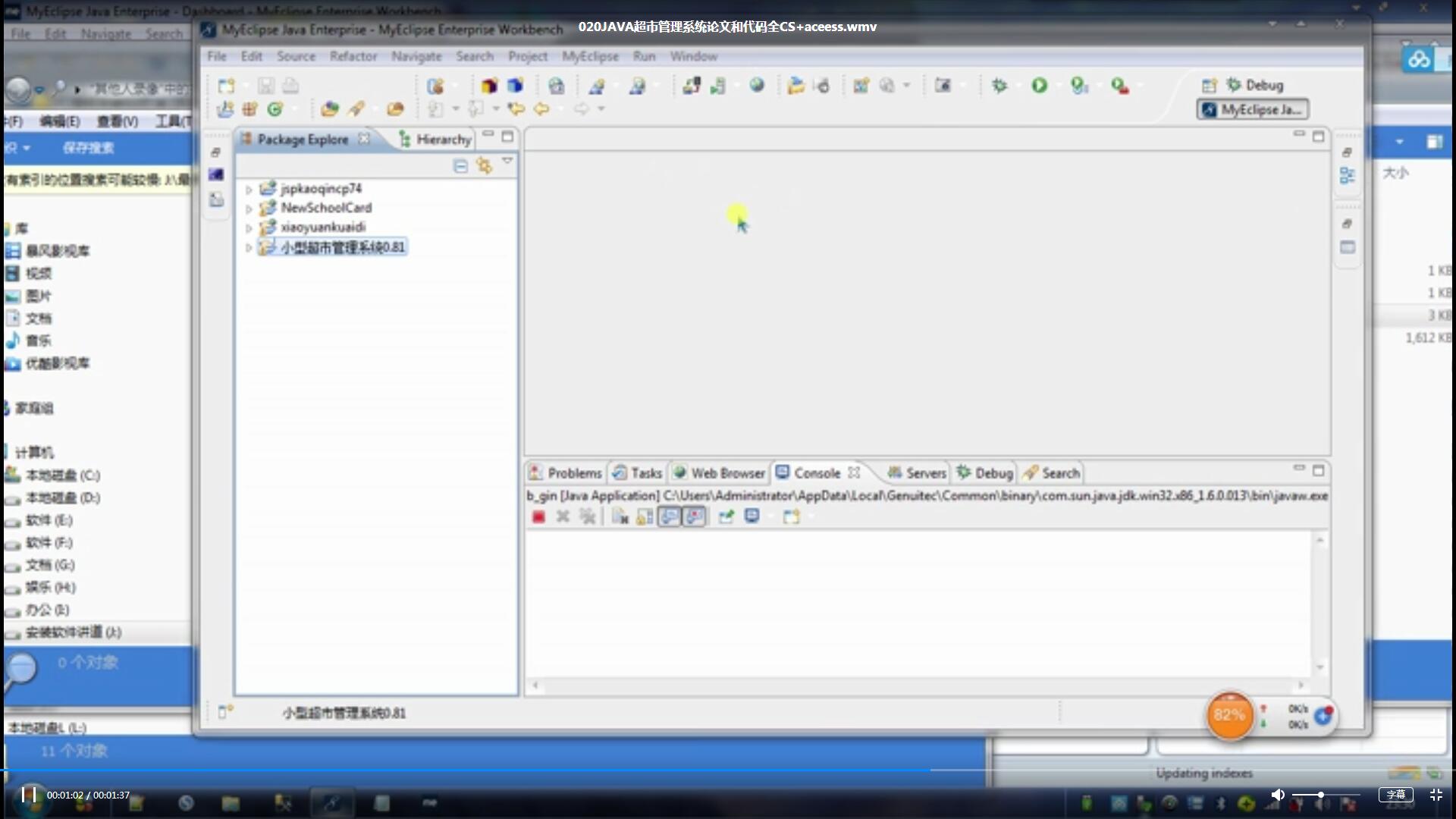The image size is (1456, 819).
Task: Switch to the bottom Search tab
Action: coord(1051,473)
